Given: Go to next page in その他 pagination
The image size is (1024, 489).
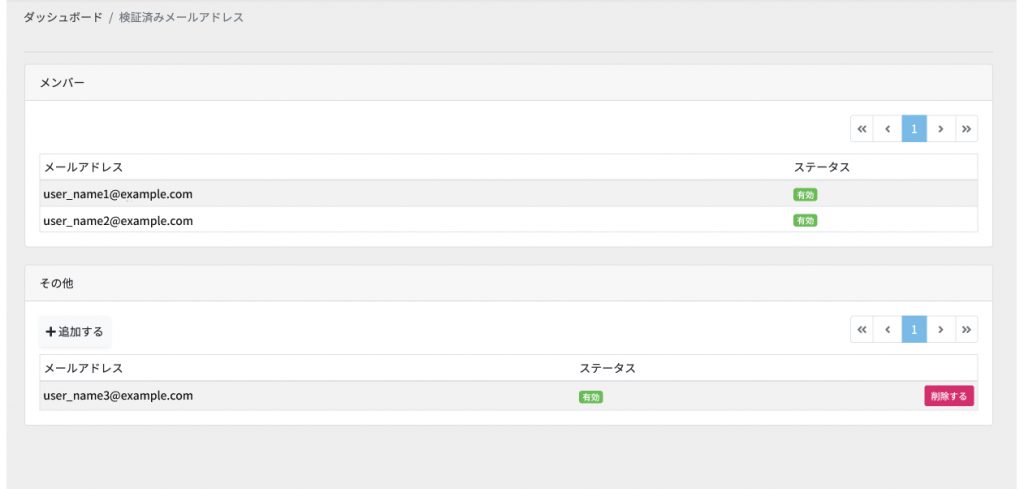Looking at the screenshot, I should pos(940,330).
